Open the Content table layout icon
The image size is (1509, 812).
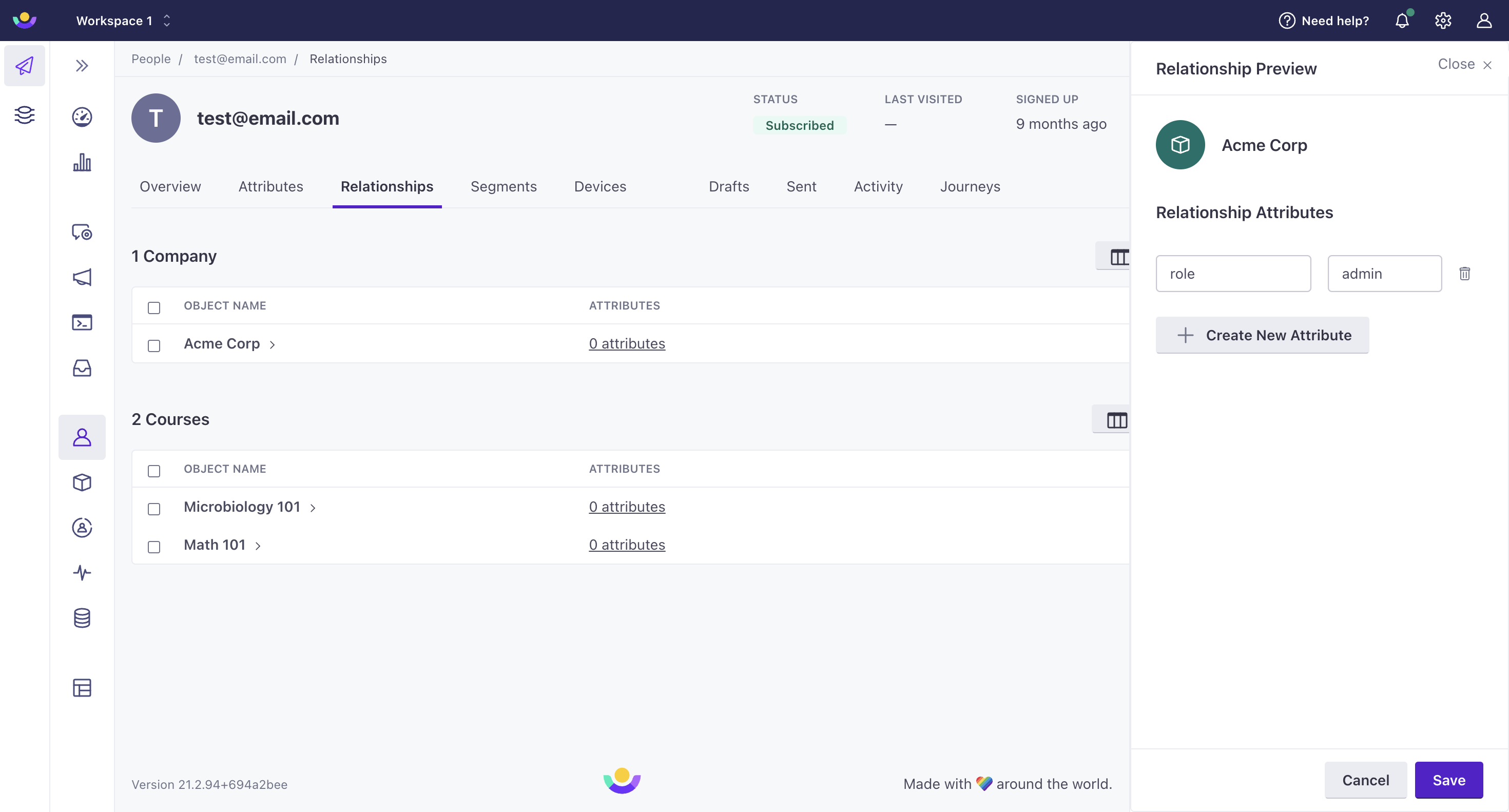point(82,687)
